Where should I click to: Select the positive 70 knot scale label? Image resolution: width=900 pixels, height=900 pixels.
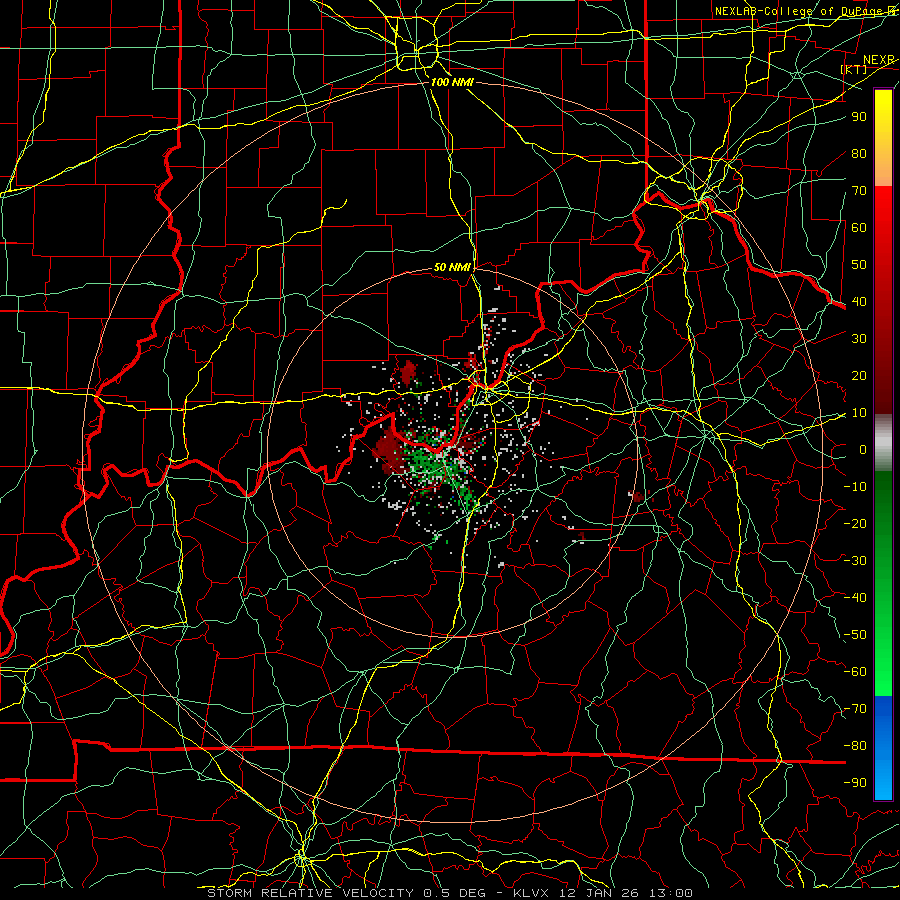tap(859, 191)
